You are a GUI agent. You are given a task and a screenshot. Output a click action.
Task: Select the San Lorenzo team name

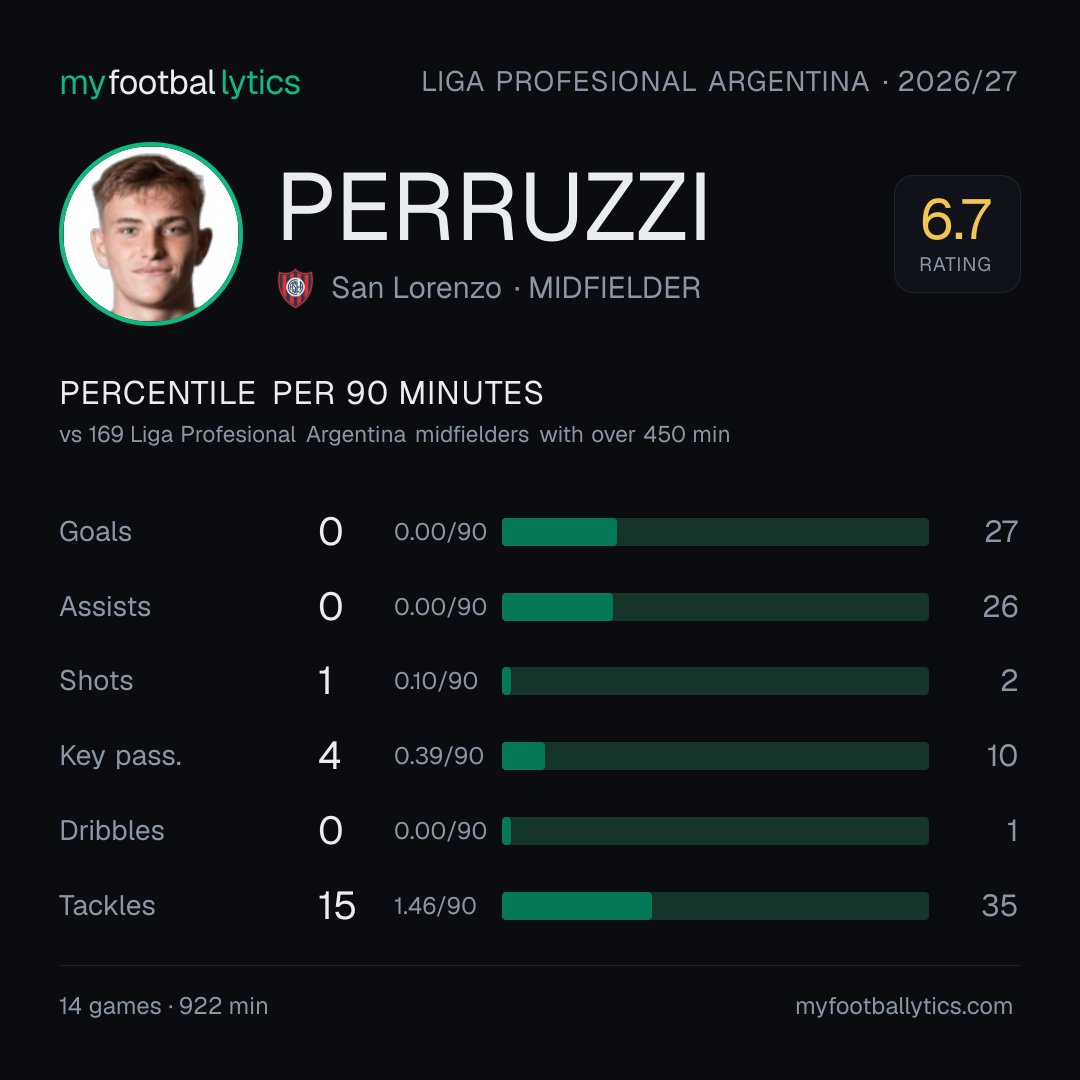pos(416,288)
